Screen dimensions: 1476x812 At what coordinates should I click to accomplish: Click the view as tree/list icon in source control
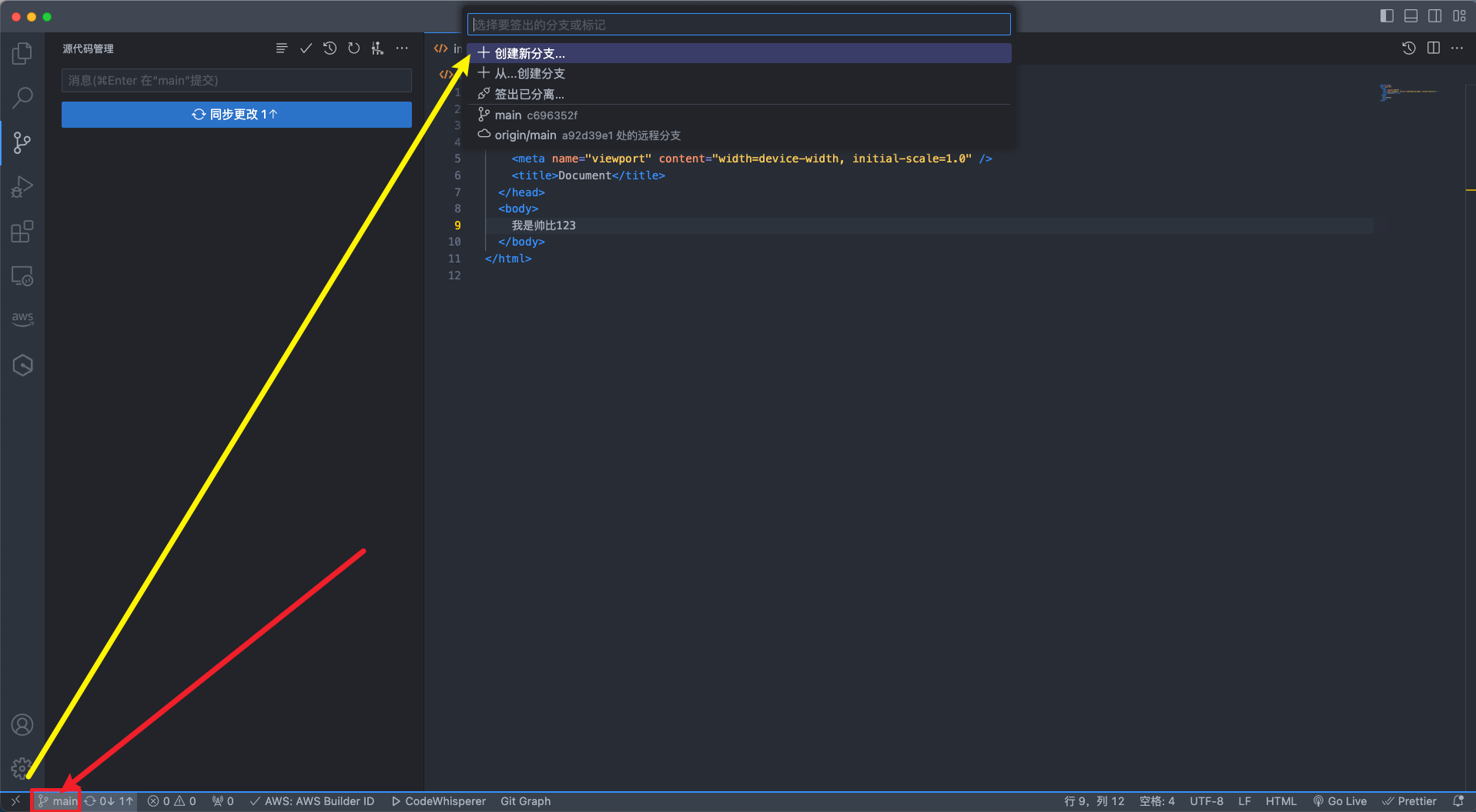282,48
